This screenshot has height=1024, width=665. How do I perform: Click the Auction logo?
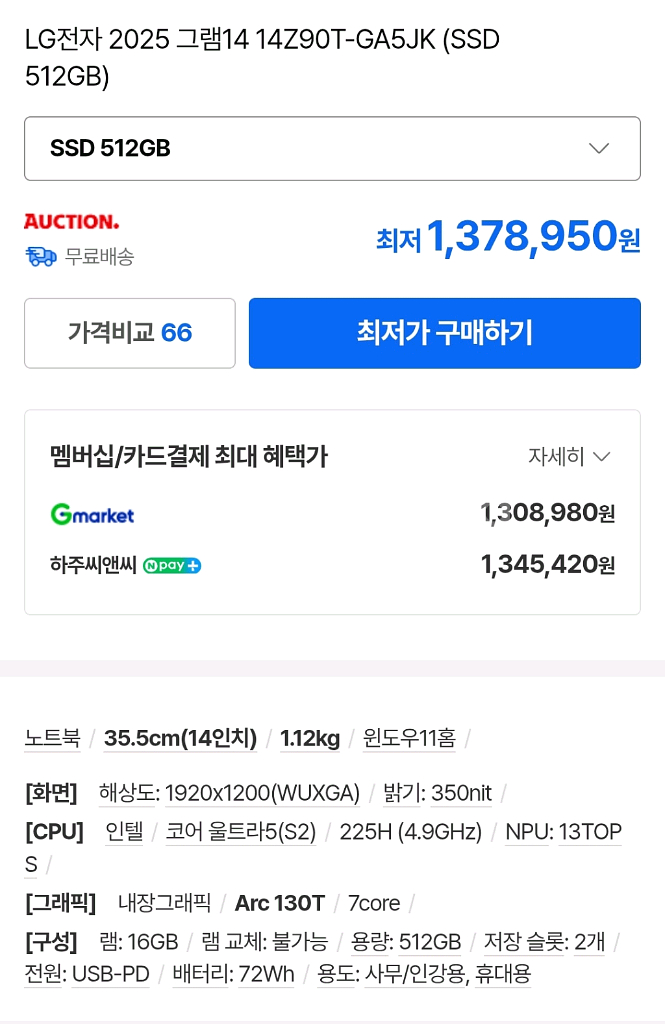pyautogui.click(x=71, y=221)
